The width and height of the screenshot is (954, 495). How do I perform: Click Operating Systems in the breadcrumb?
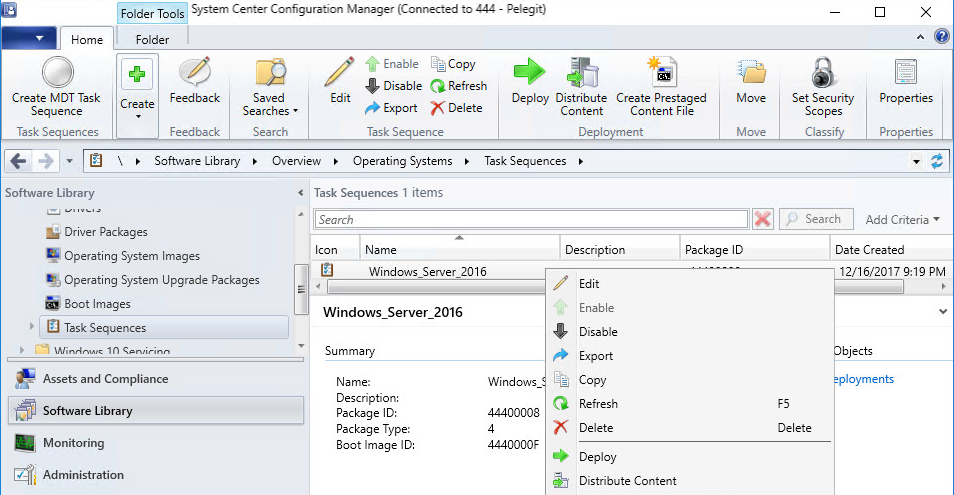coord(402,161)
